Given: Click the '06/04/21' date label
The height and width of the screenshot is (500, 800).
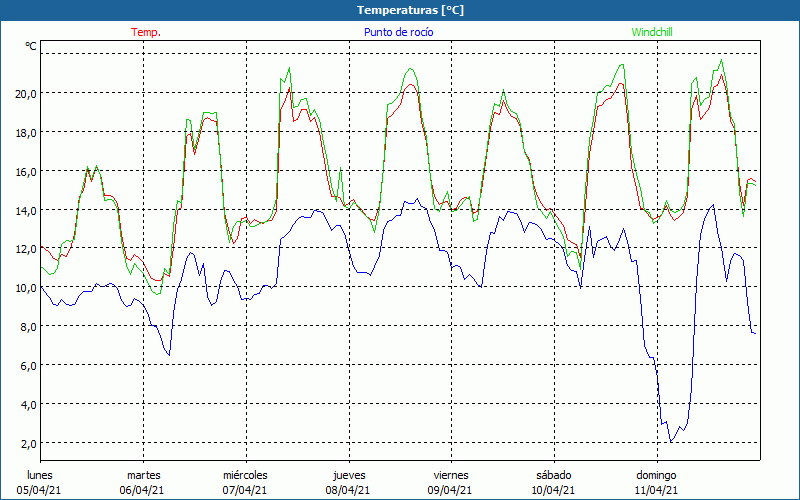Looking at the screenshot, I should 142,490.
